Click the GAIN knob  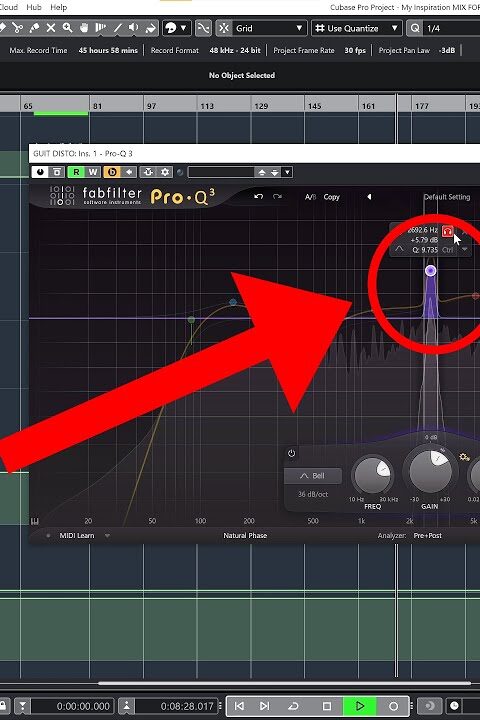click(430, 471)
